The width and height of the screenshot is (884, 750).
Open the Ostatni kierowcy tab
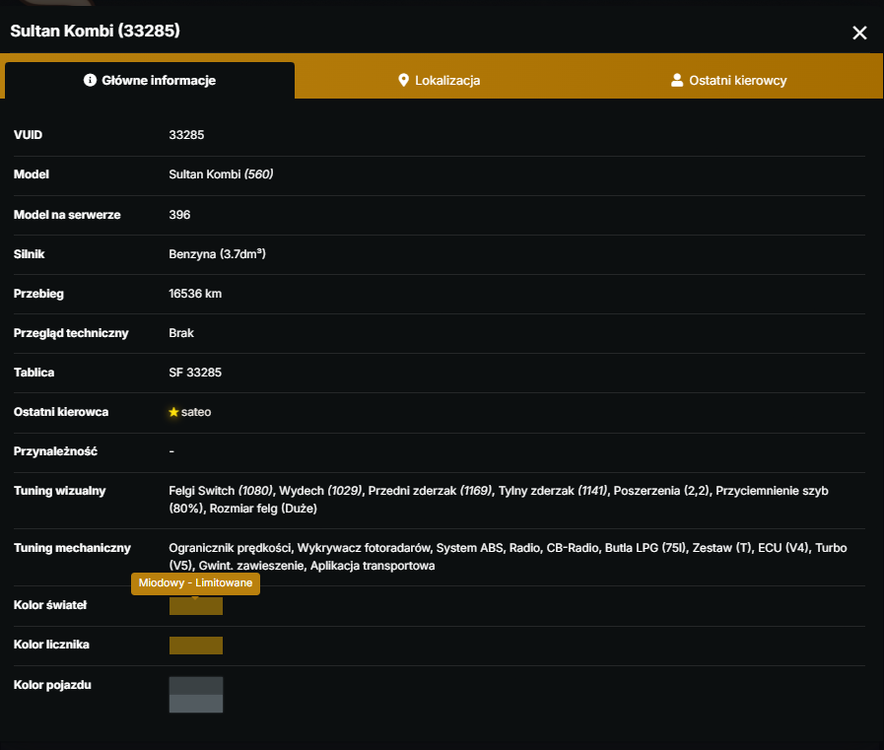point(728,80)
